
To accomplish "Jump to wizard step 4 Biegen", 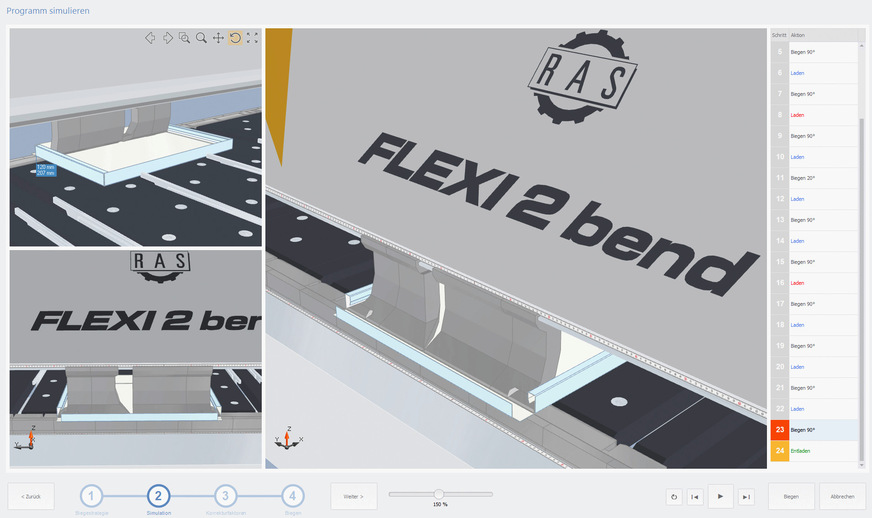I will pos(293,496).
